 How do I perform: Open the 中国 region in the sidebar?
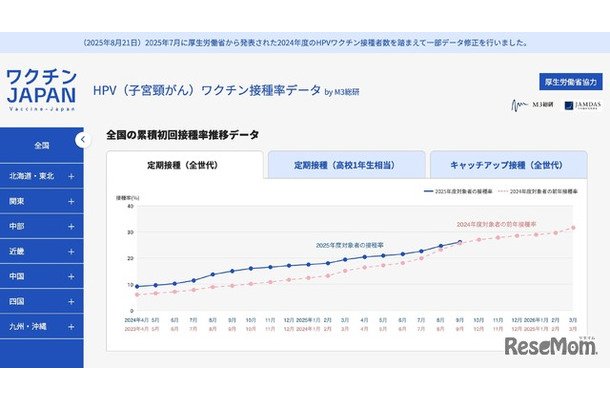click(x=41, y=276)
